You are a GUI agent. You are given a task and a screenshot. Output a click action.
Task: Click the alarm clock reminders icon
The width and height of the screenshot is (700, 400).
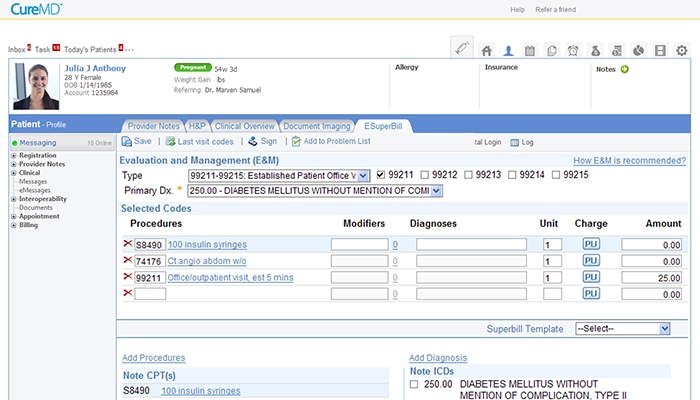573,50
